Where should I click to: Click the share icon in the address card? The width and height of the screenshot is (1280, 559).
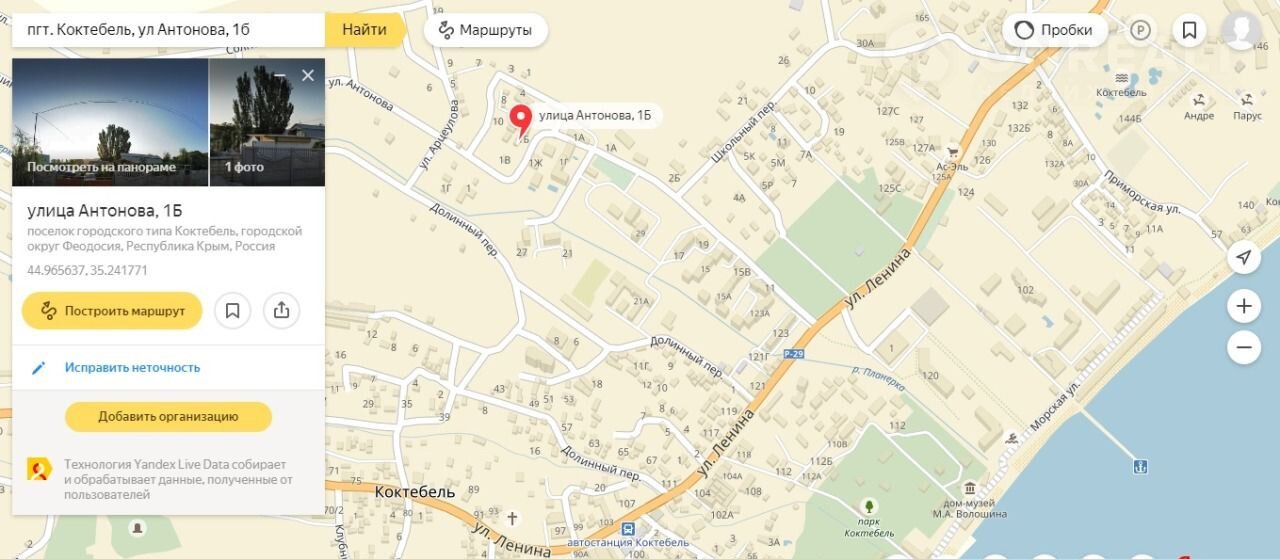tap(281, 311)
